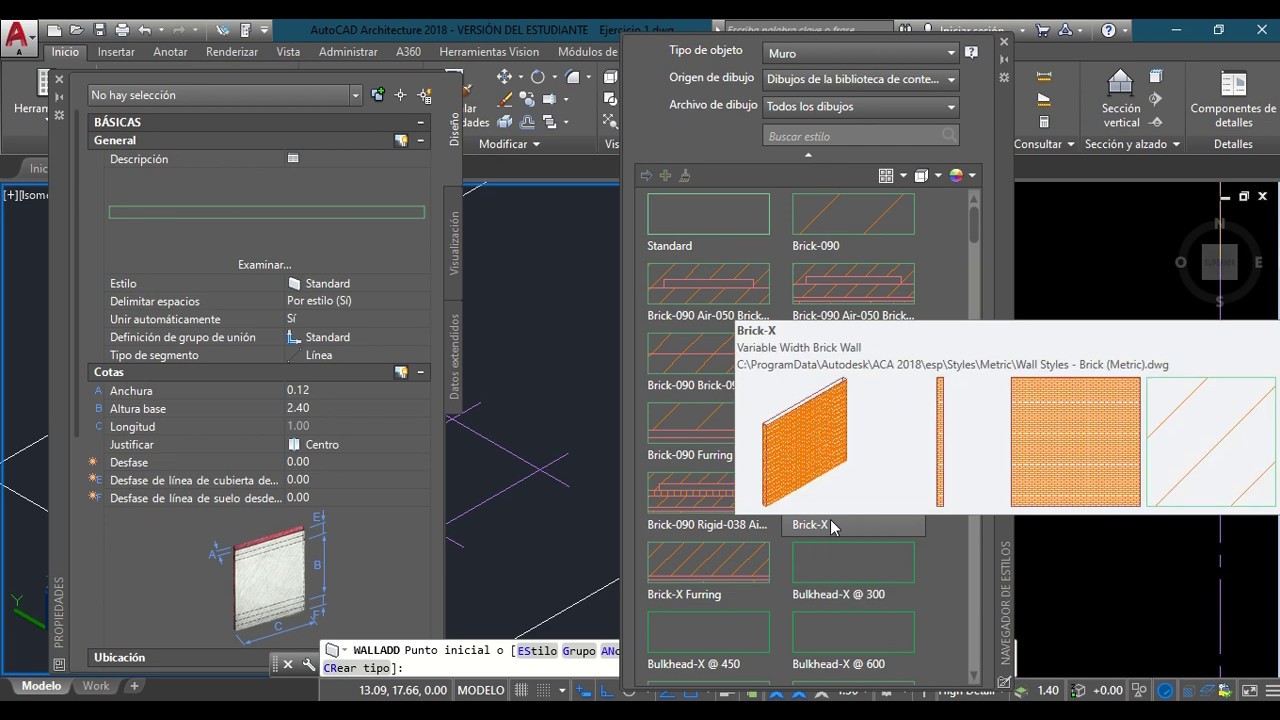The width and height of the screenshot is (1280, 720).
Task: Click the select objects crosshair icon in Properties palette
Action: pos(401,95)
